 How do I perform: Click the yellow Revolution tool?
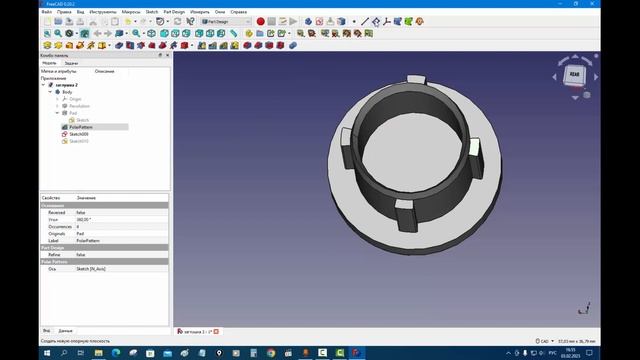tap(58, 45)
